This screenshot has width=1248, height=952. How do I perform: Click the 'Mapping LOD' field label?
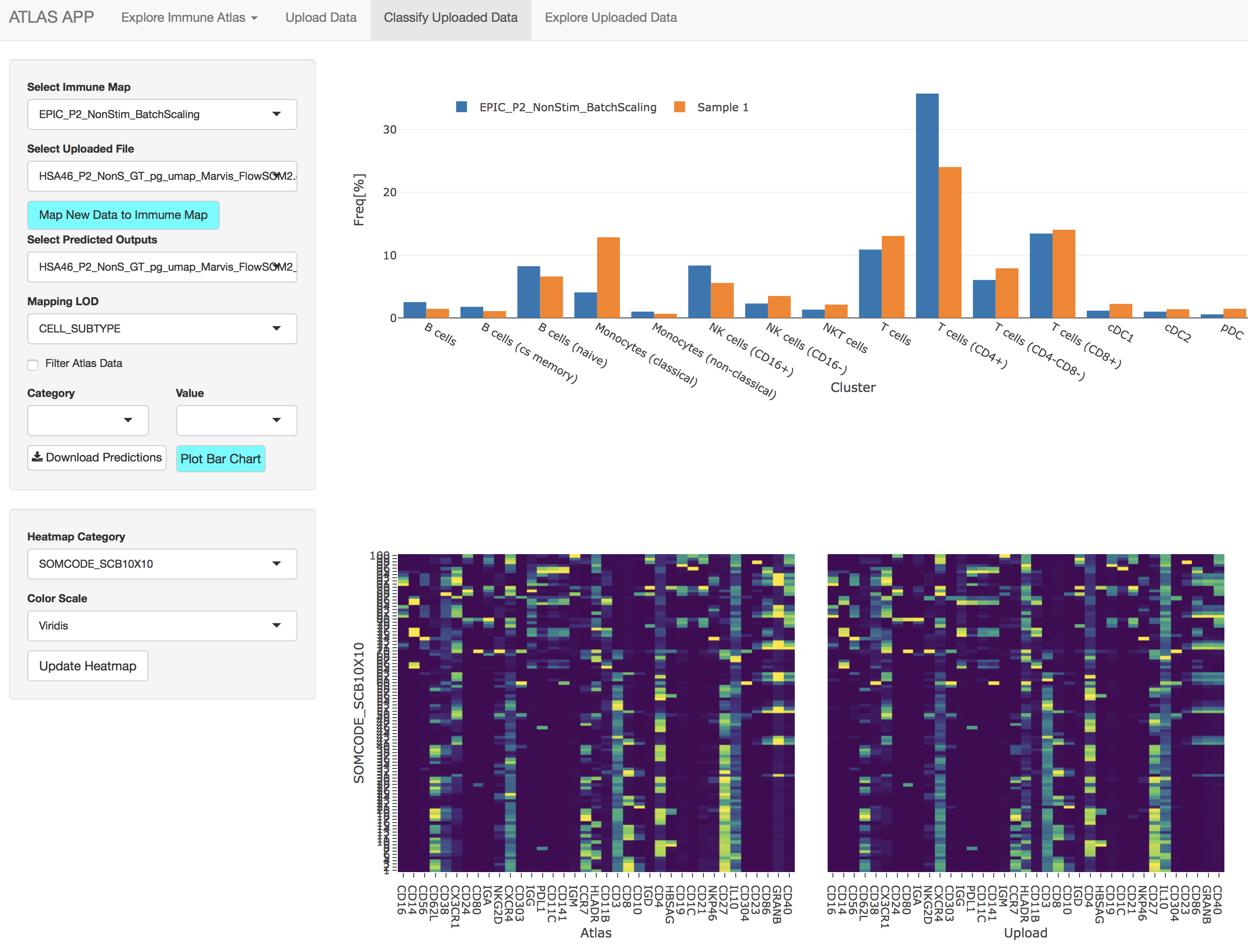pos(63,302)
